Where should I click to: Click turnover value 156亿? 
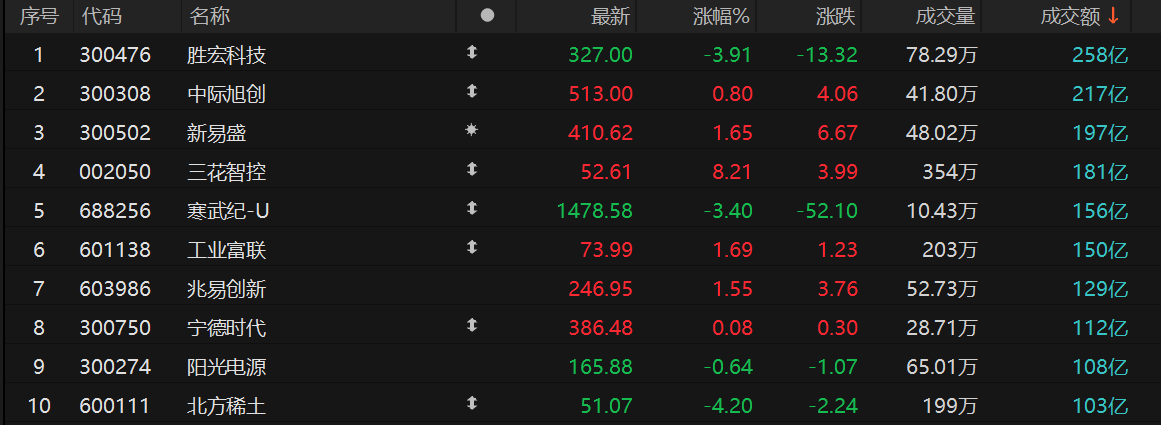(x=1100, y=211)
